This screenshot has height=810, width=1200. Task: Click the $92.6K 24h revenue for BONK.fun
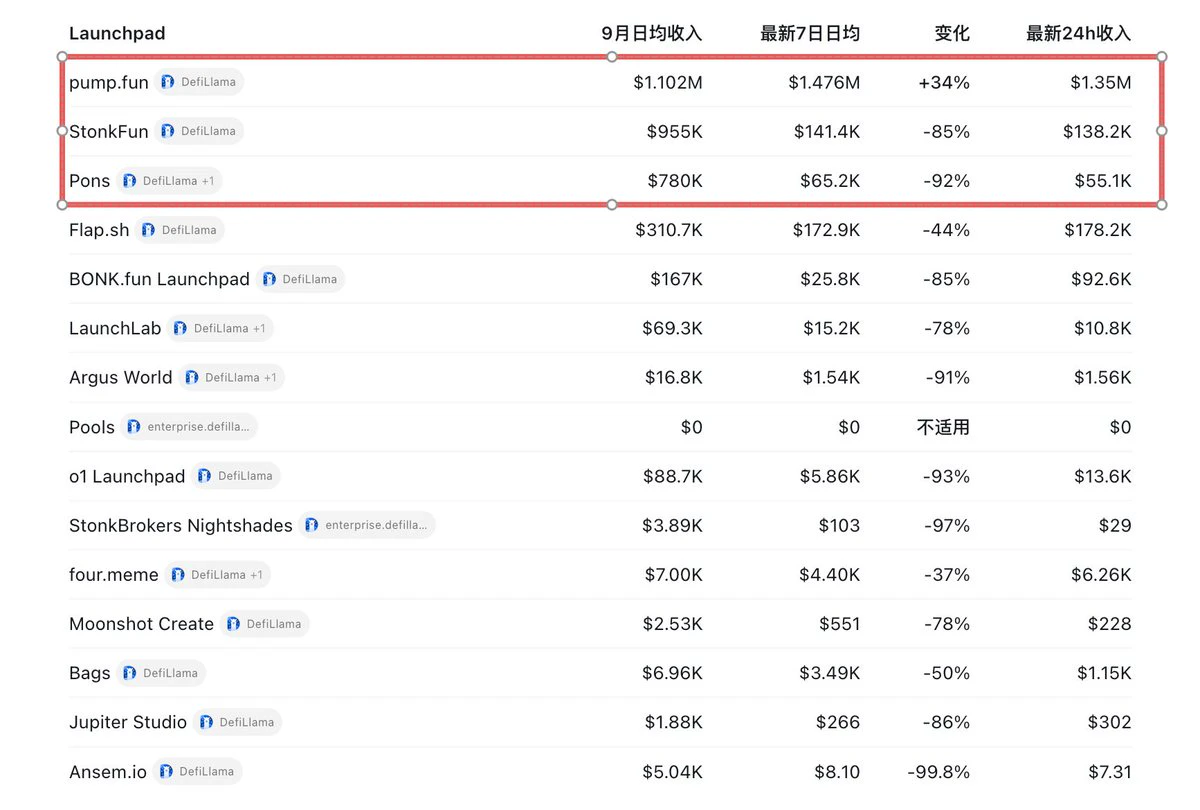click(1103, 279)
